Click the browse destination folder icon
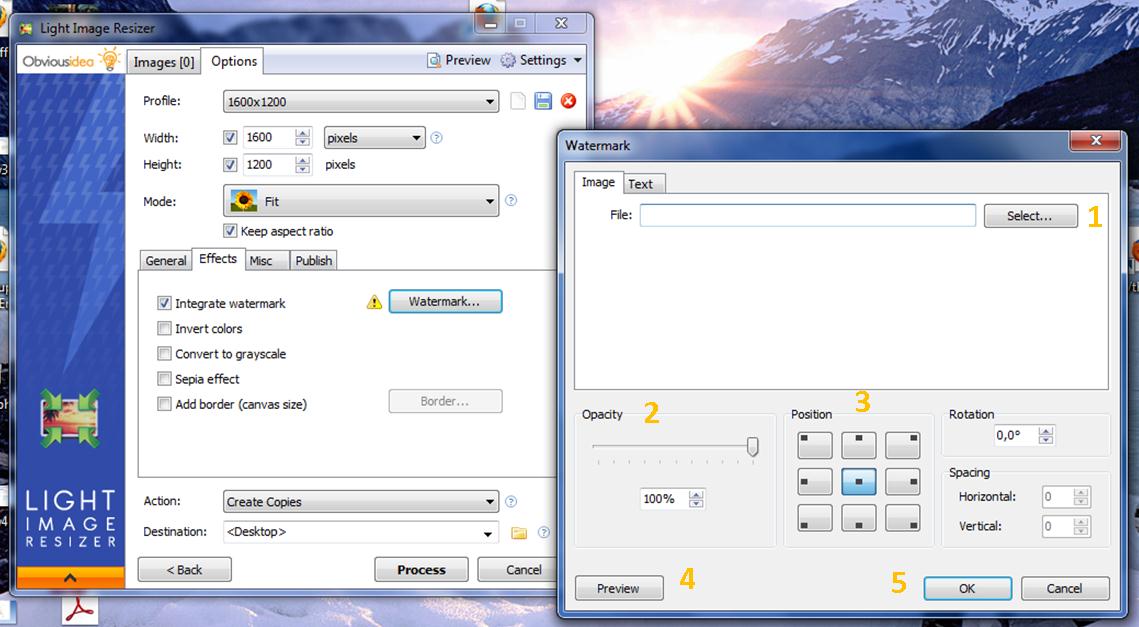1139x627 pixels. pyautogui.click(x=519, y=533)
